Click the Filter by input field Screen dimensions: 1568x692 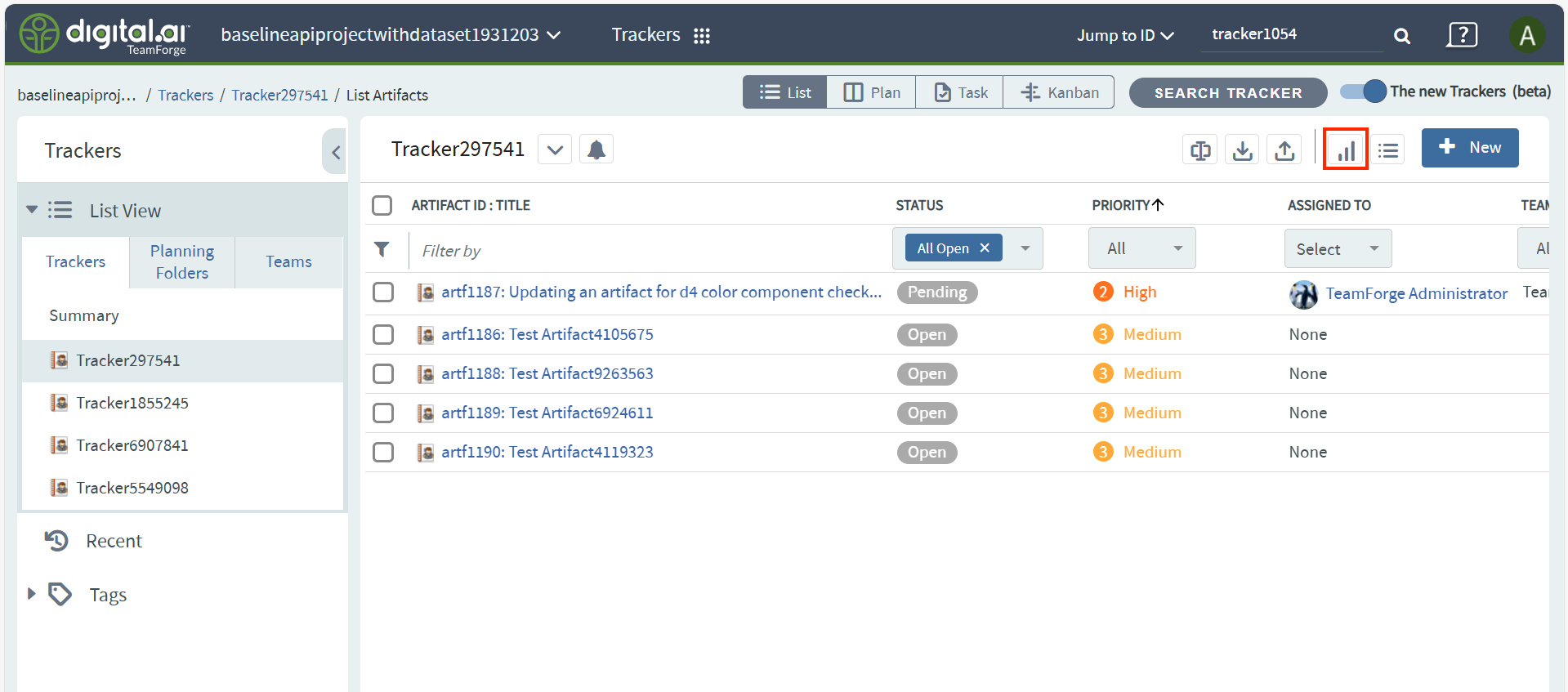click(x=646, y=251)
